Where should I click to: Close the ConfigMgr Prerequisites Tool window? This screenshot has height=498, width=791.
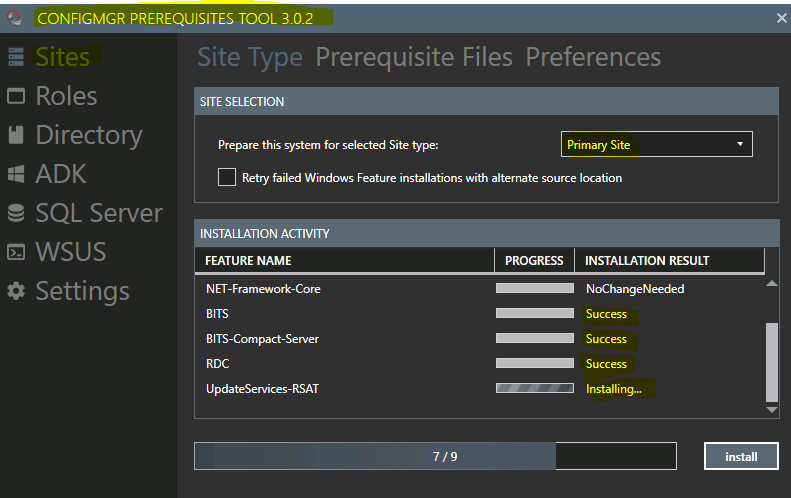click(781, 18)
